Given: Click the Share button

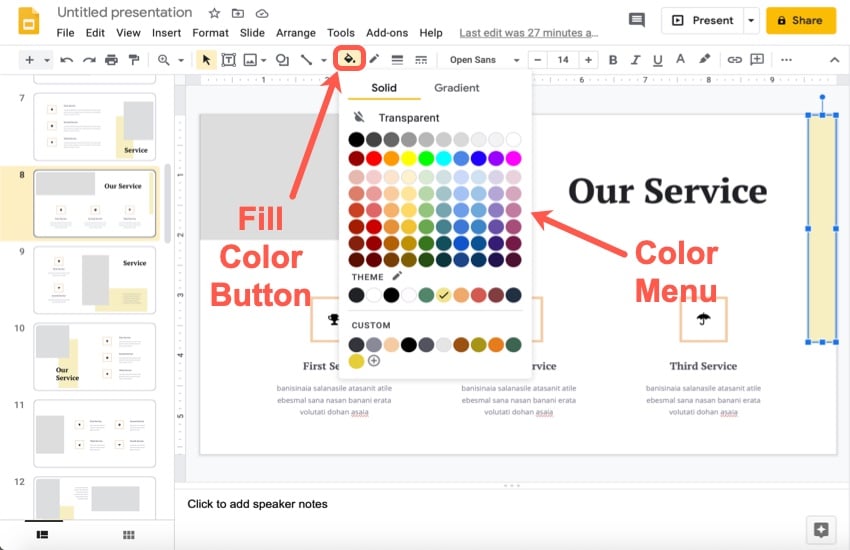Looking at the screenshot, I should (x=801, y=20).
